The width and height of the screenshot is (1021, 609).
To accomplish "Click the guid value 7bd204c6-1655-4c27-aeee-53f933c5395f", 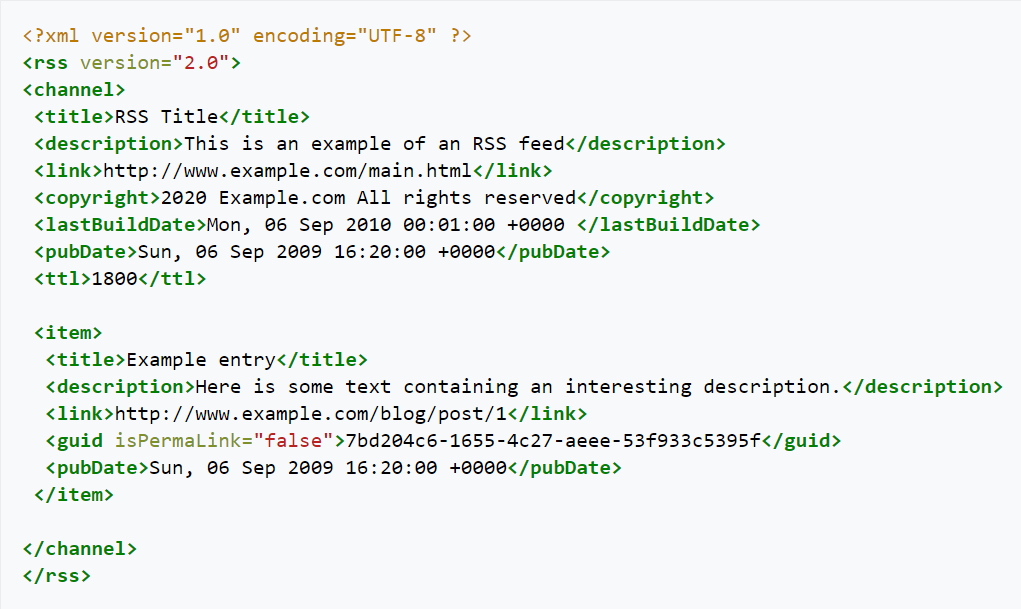I will [553, 441].
